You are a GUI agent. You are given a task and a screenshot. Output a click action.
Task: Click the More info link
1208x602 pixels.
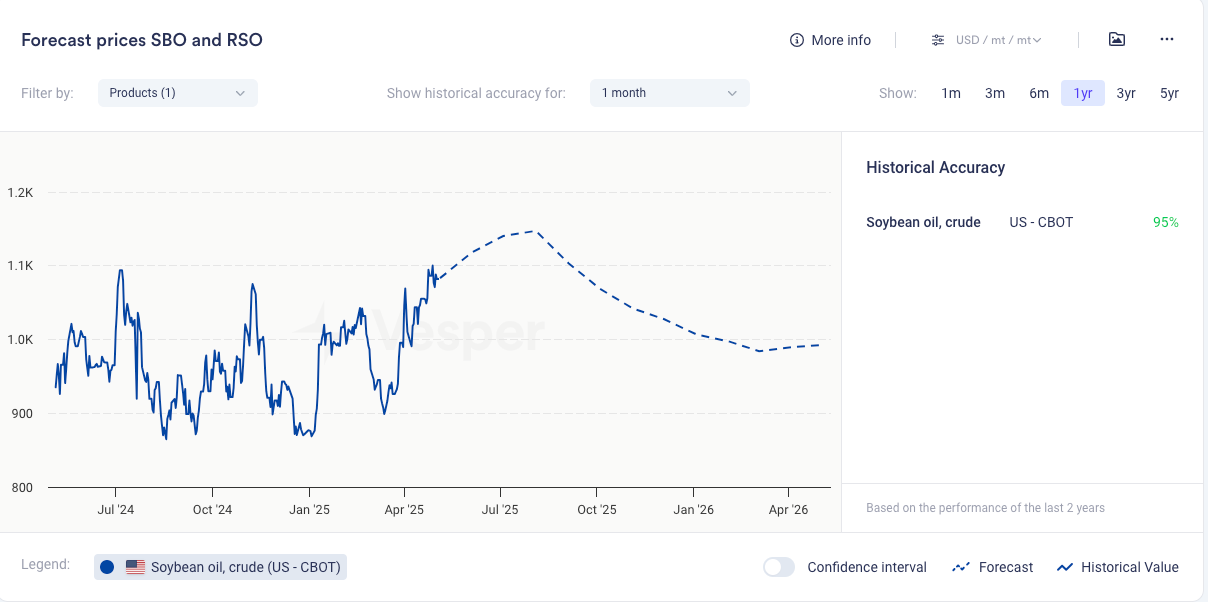coord(841,40)
